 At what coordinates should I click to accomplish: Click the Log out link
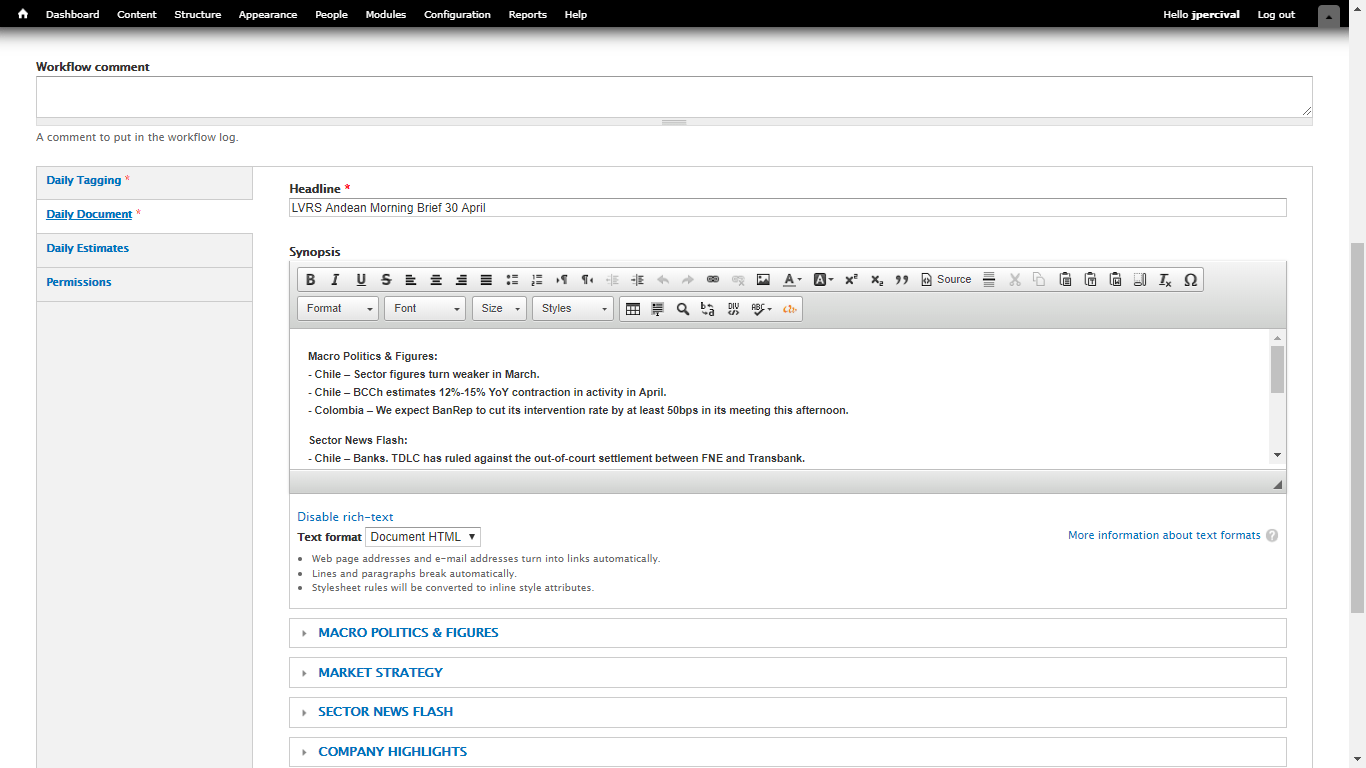[x=1276, y=15]
